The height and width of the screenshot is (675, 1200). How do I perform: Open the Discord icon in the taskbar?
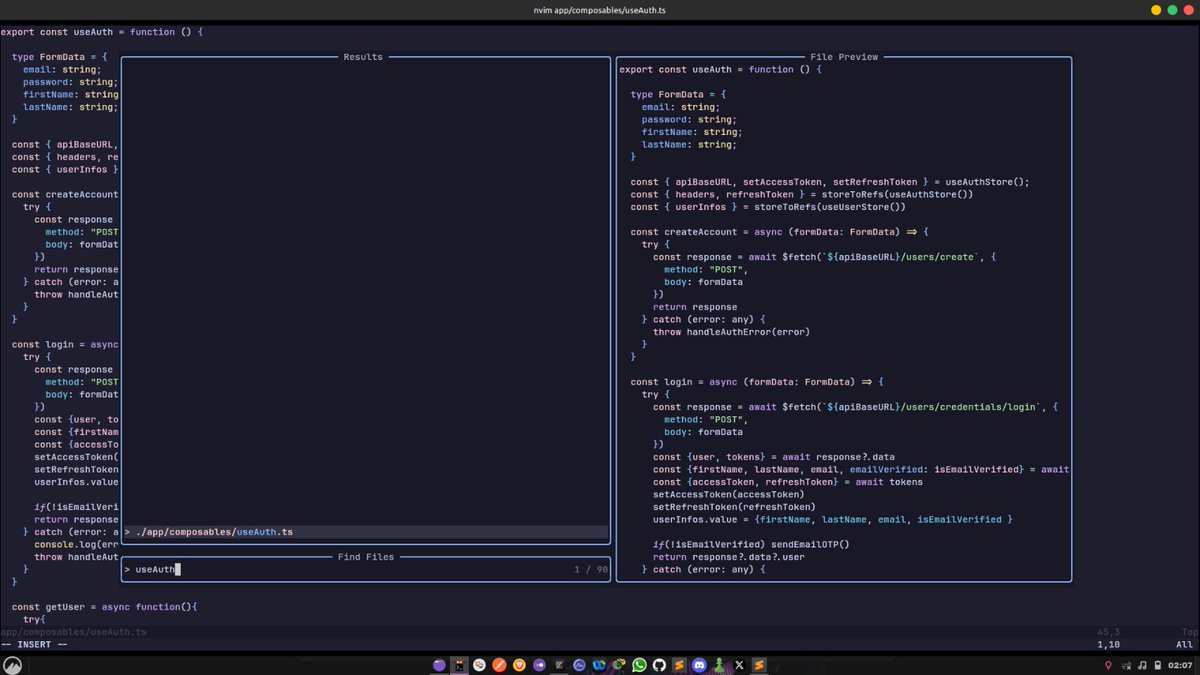[699, 665]
